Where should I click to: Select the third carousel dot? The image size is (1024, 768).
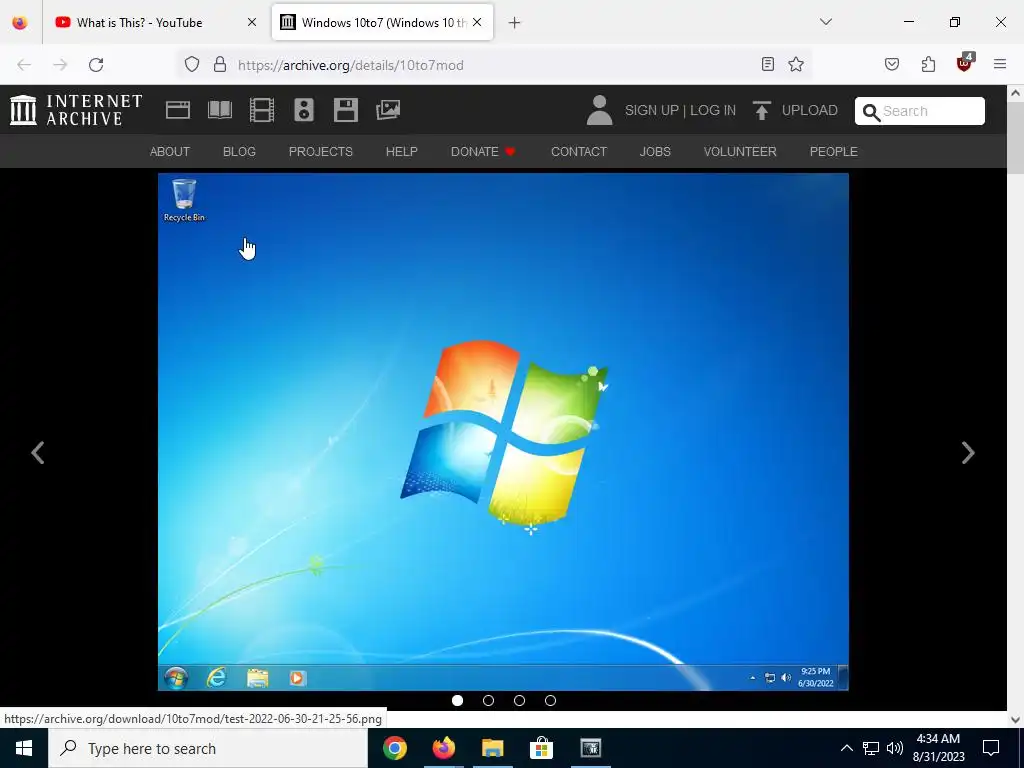[x=519, y=700]
